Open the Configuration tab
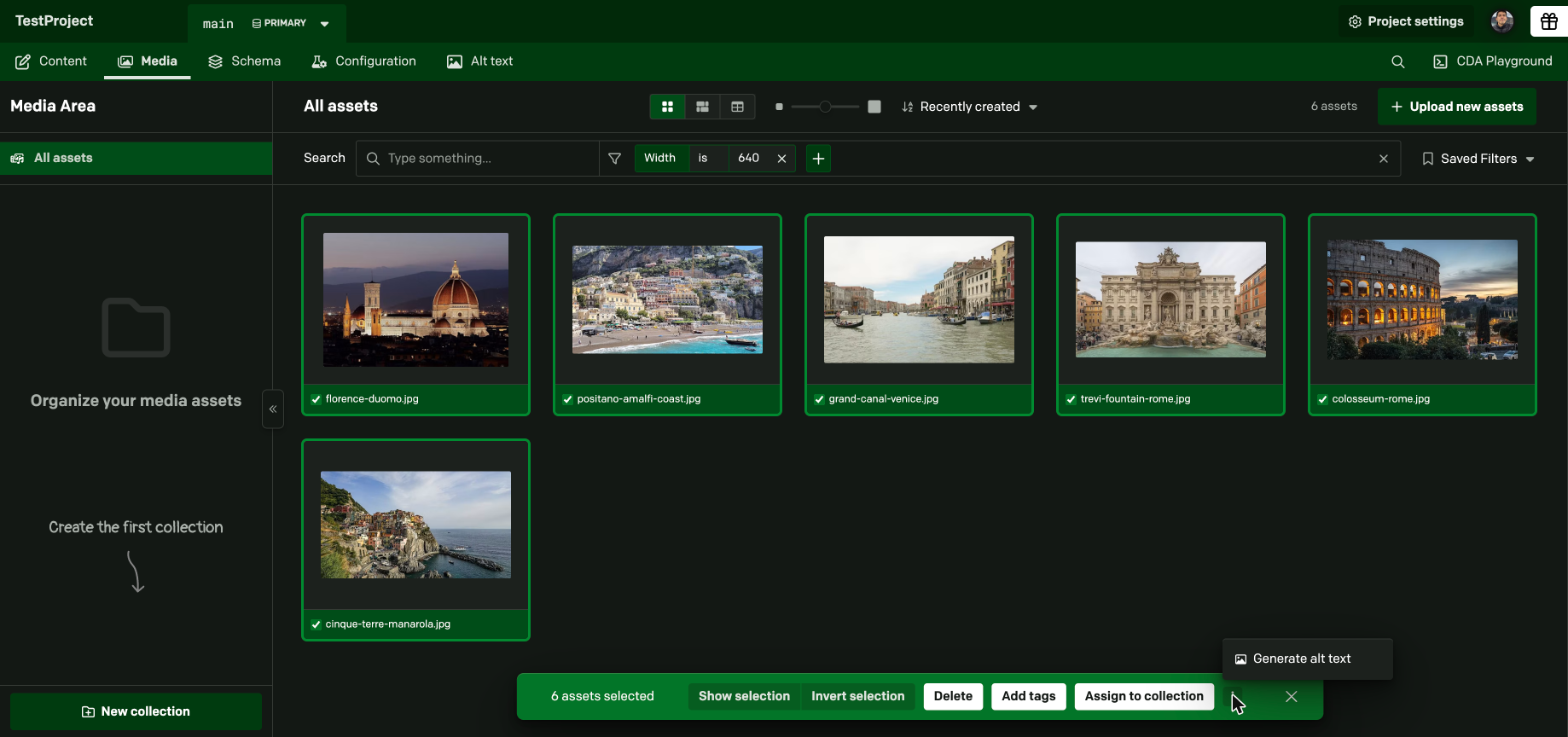Image resolution: width=1568 pixels, height=737 pixels. 364,61
